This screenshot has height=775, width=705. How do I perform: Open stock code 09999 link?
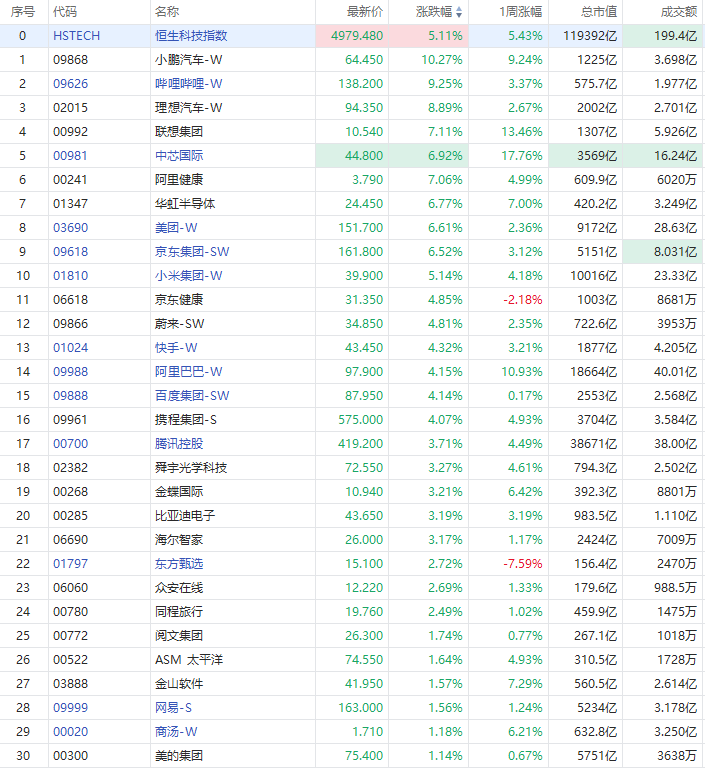point(71,708)
